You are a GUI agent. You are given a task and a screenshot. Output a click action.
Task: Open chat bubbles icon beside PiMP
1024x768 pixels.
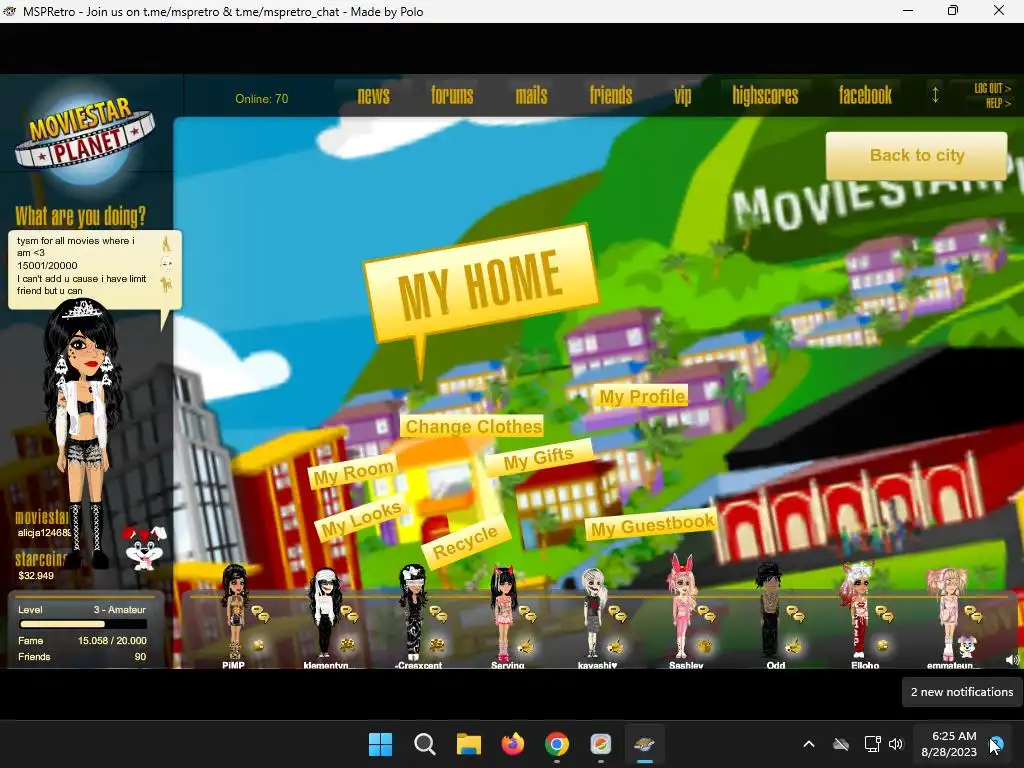[261, 614]
